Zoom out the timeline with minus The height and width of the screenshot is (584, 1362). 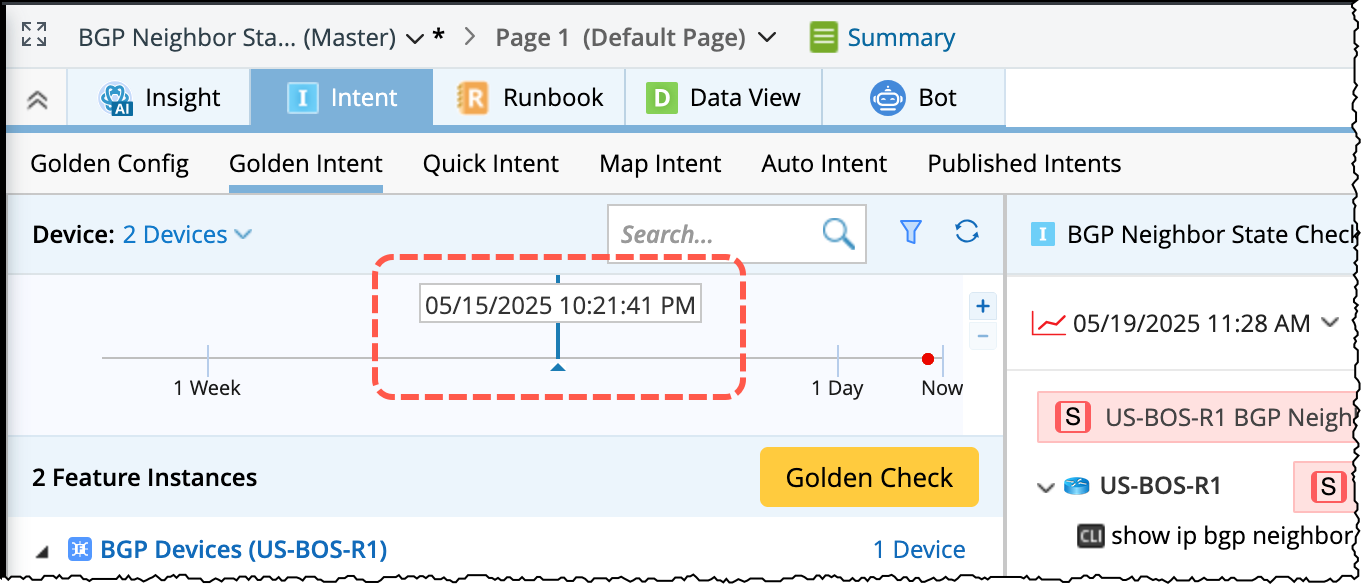[983, 336]
